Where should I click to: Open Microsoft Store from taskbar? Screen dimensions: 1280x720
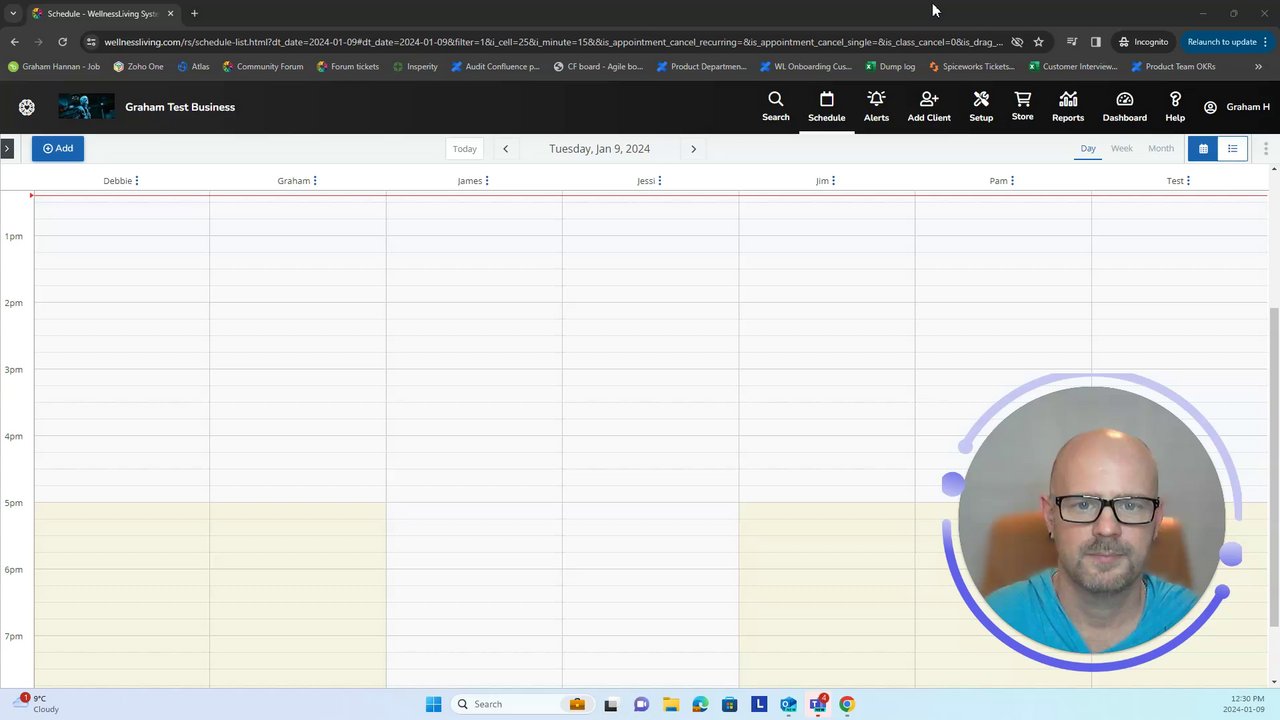pos(729,704)
